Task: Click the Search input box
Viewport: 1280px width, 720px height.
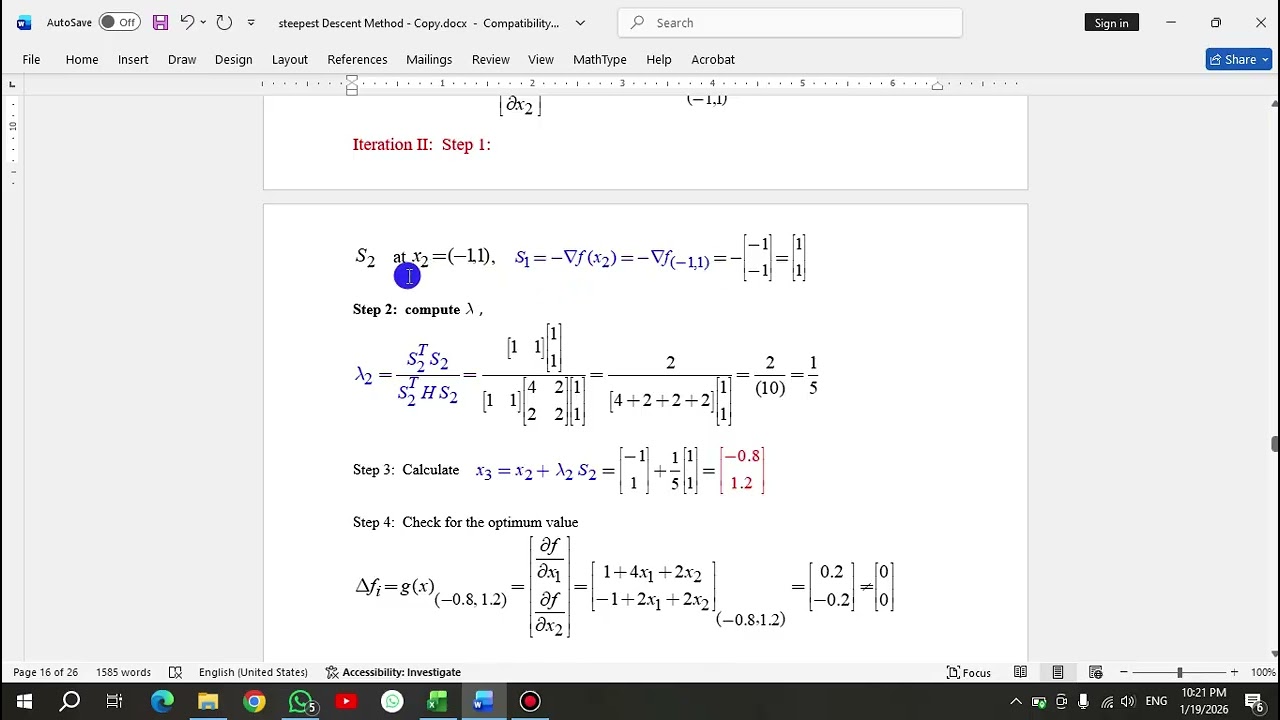Action: 790,22
